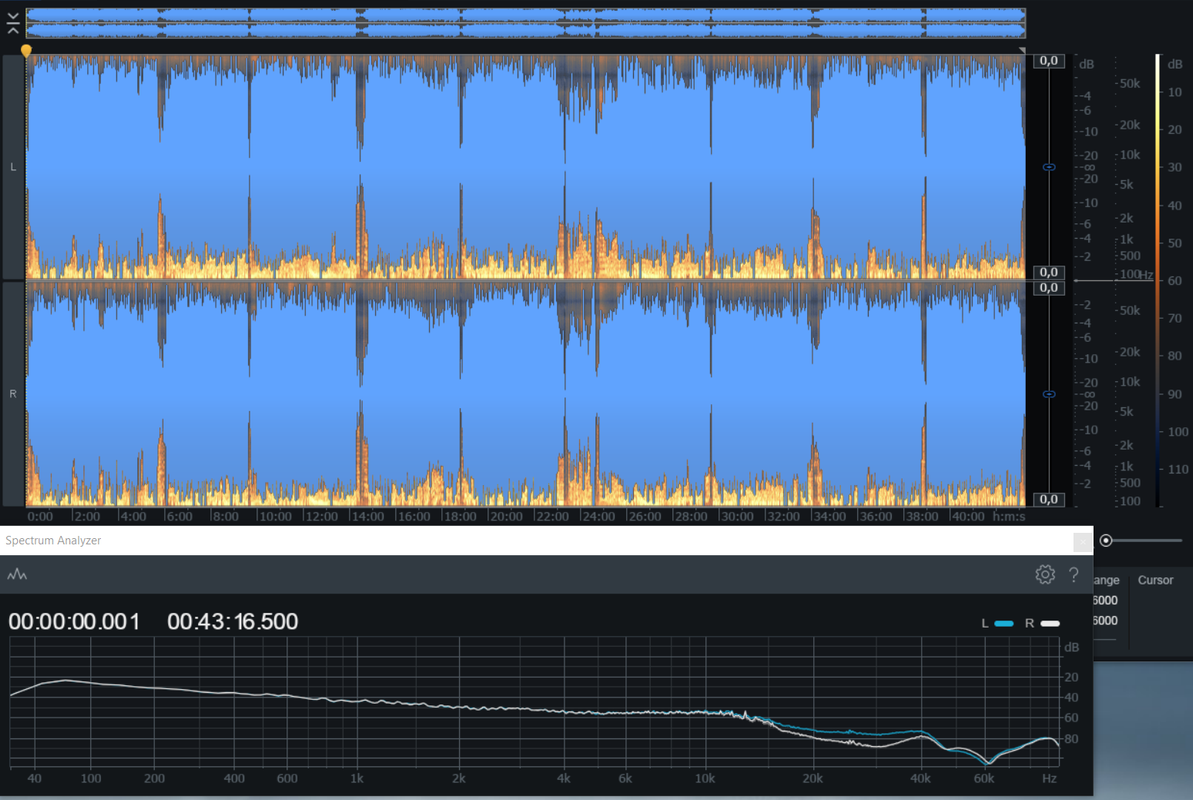Viewport: 1193px width, 800px height.
Task: Click the 60k label on analyzer frequency axis
Action: [984, 779]
